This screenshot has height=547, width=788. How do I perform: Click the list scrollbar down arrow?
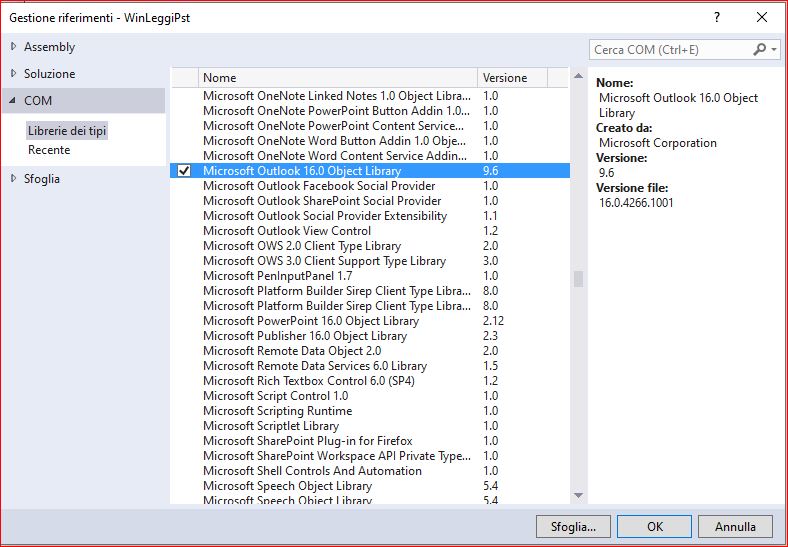pos(578,496)
